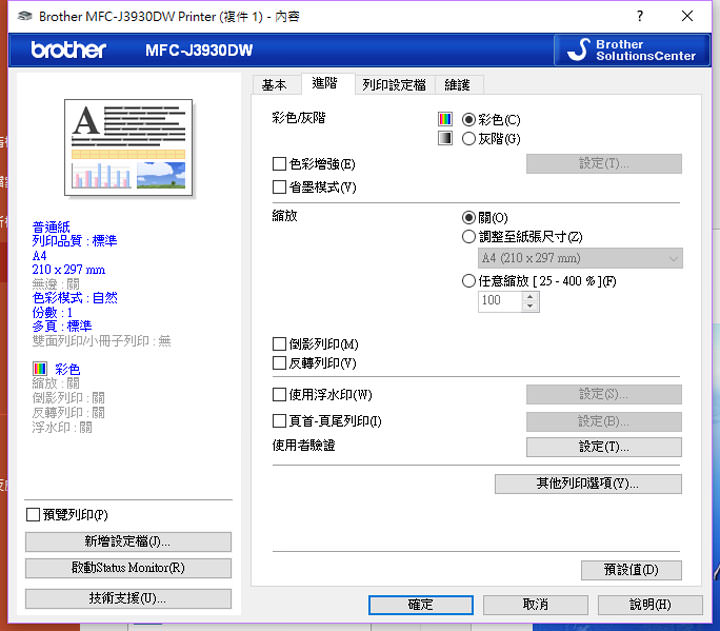Viewport: 720px width, 631px height.
Task: Click 設定(B) button for header-footer
Action: [x=604, y=422]
